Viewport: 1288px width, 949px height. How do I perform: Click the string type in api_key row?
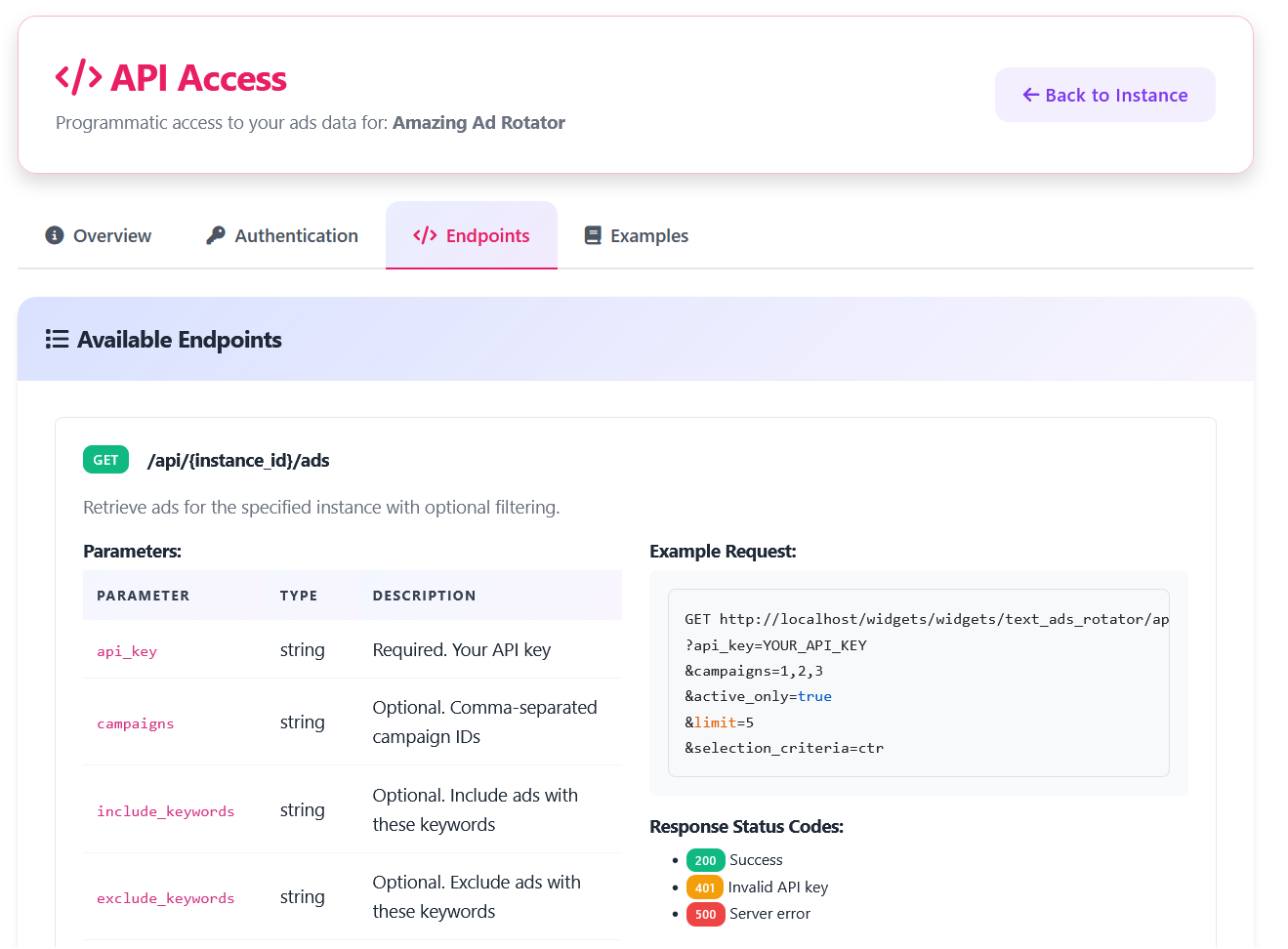pyautogui.click(x=303, y=650)
